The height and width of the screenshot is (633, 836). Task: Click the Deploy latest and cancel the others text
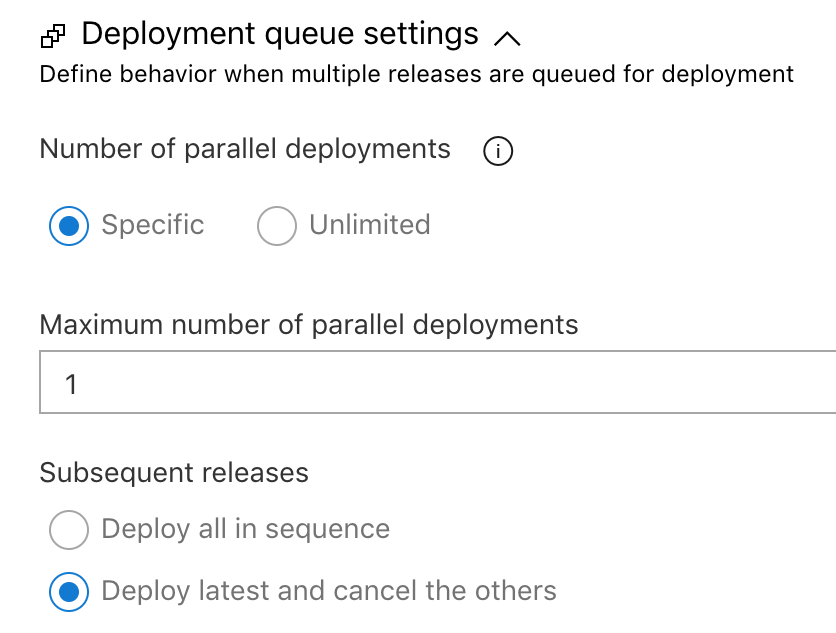click(x=329, y=591)
